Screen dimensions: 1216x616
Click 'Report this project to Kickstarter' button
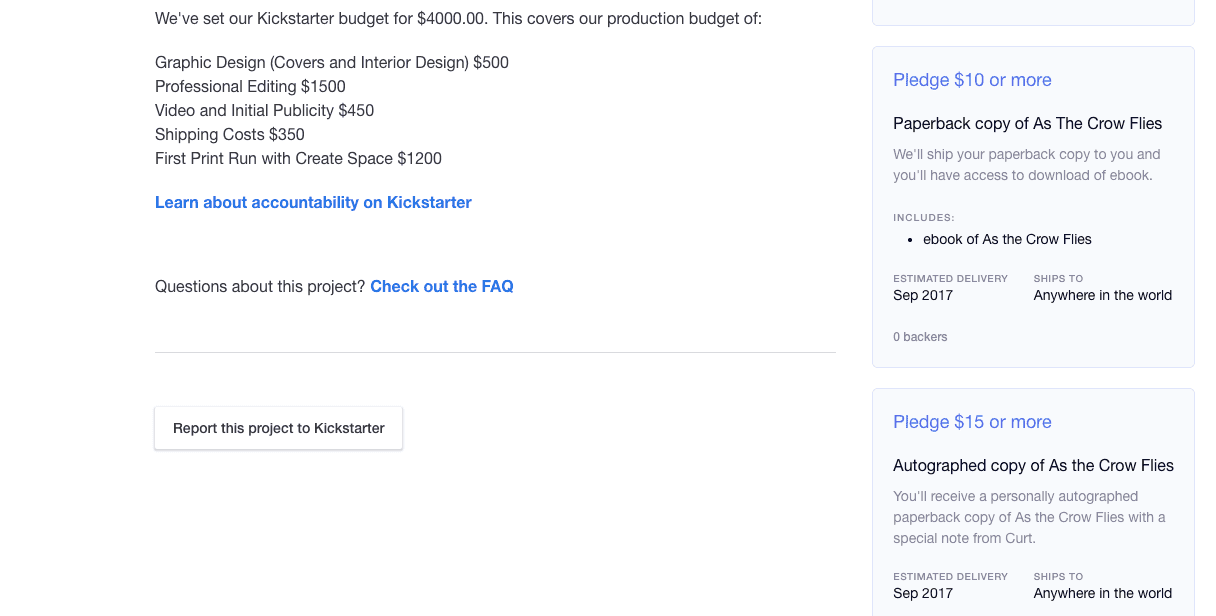pyautogui.click(x=279, y=428)
